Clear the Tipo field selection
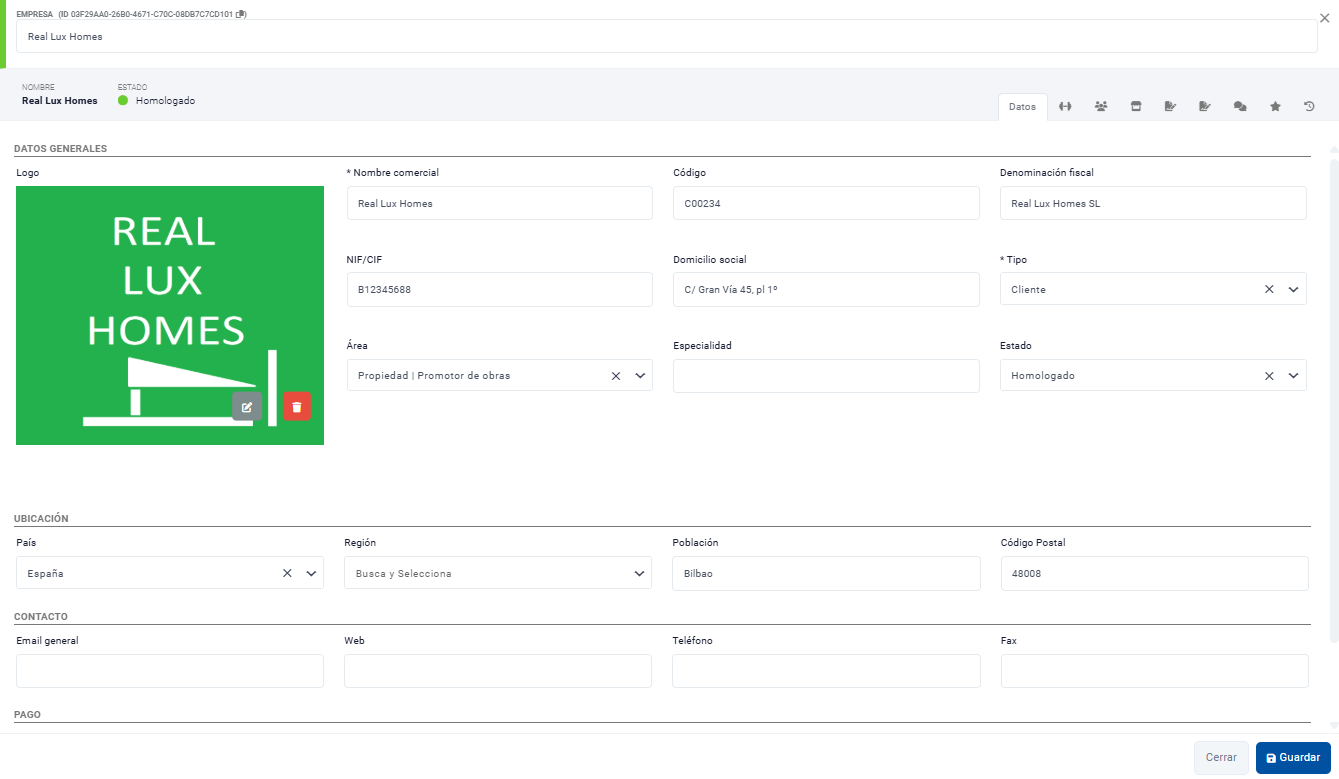Image resolution: width=1339 pixels, height=779 pixels. (1269, 289)
